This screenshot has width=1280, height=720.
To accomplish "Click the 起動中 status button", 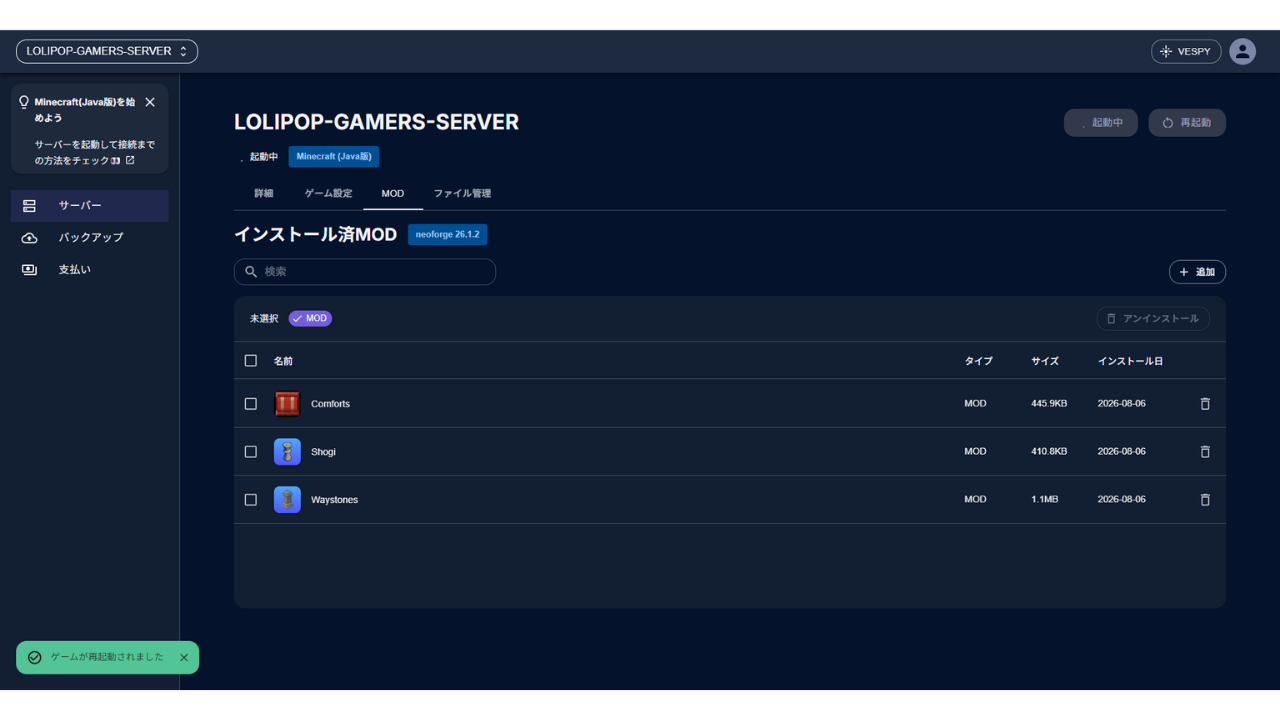I will point(1100,123).
